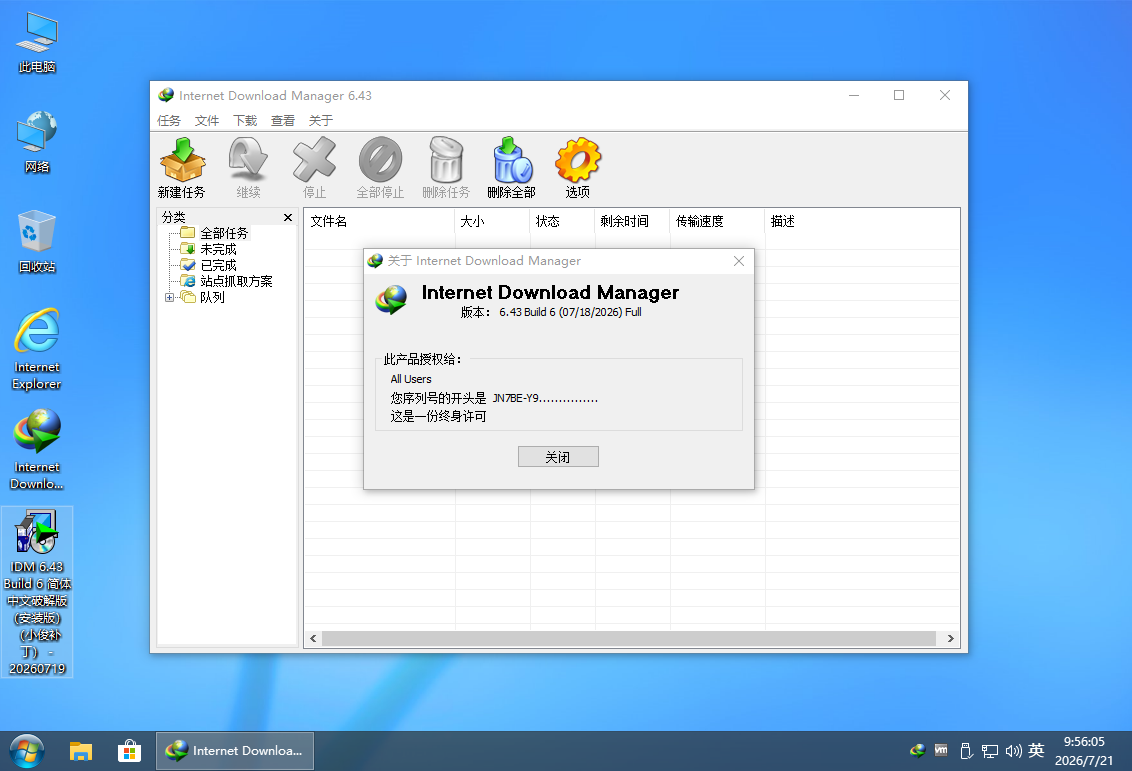Click the serial number JN7BE-Y9 text

(545, 398)
